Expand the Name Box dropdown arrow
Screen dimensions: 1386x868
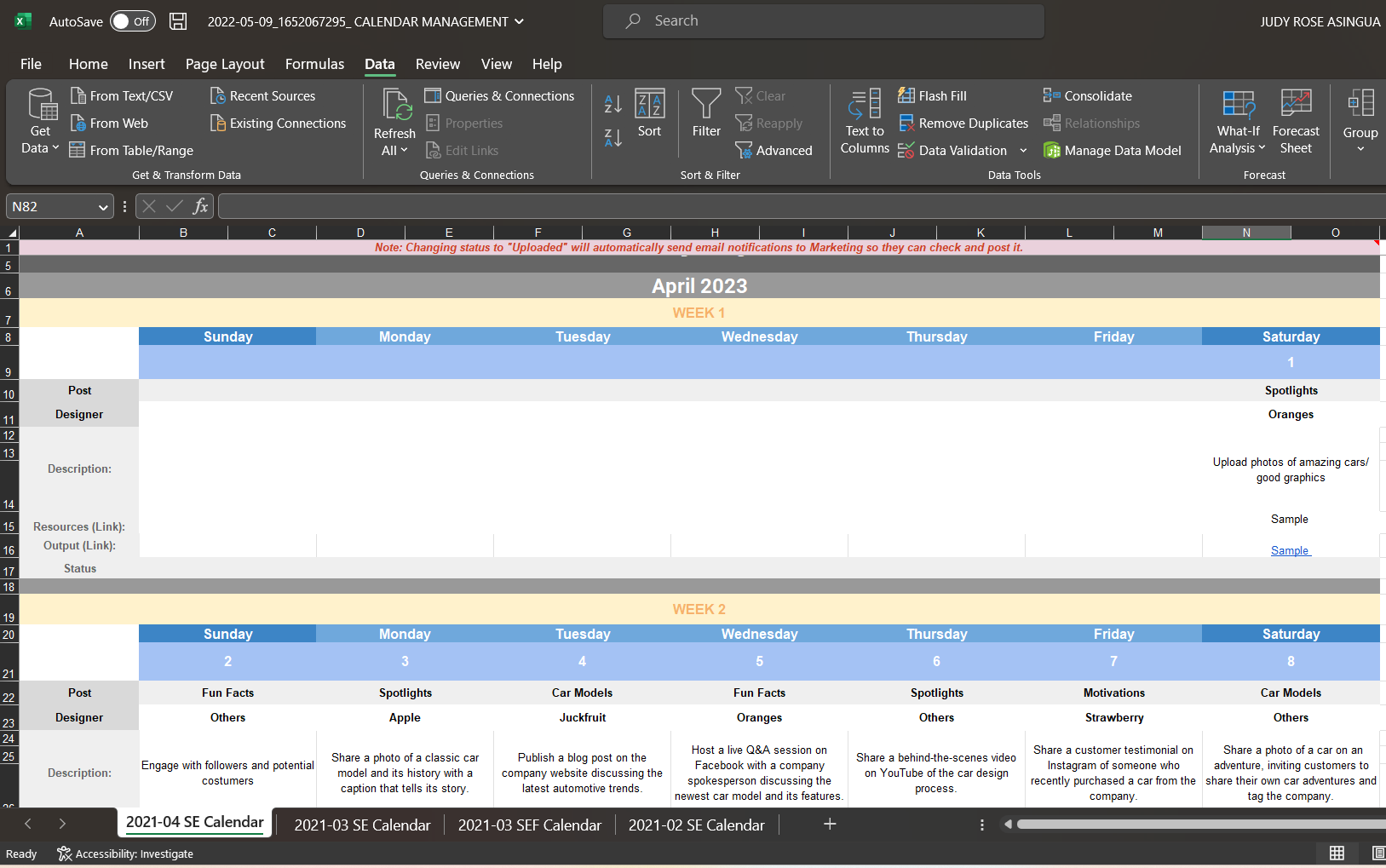click(x=103, y=207)
